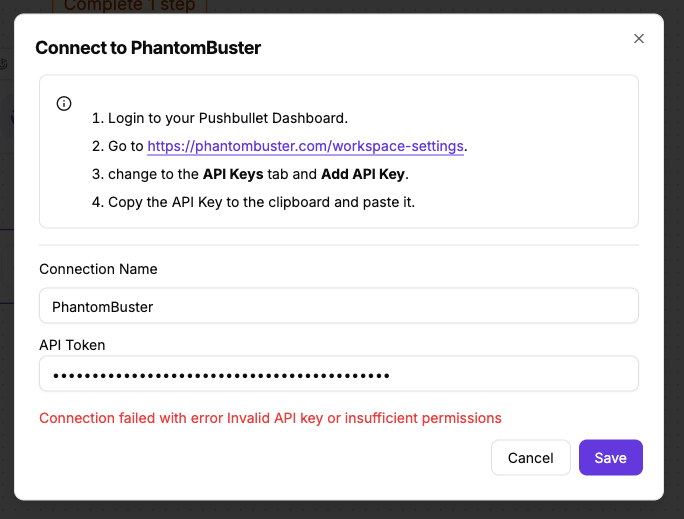Click the Connect to PhantomBuster dialog title

point(148,47)
